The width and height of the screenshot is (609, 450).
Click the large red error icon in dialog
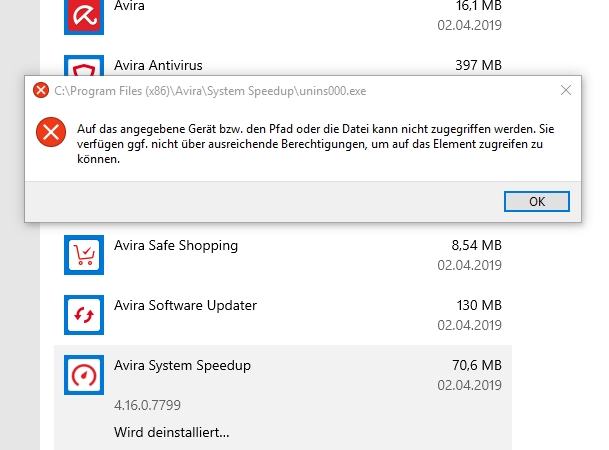click(x=51, y=132)
